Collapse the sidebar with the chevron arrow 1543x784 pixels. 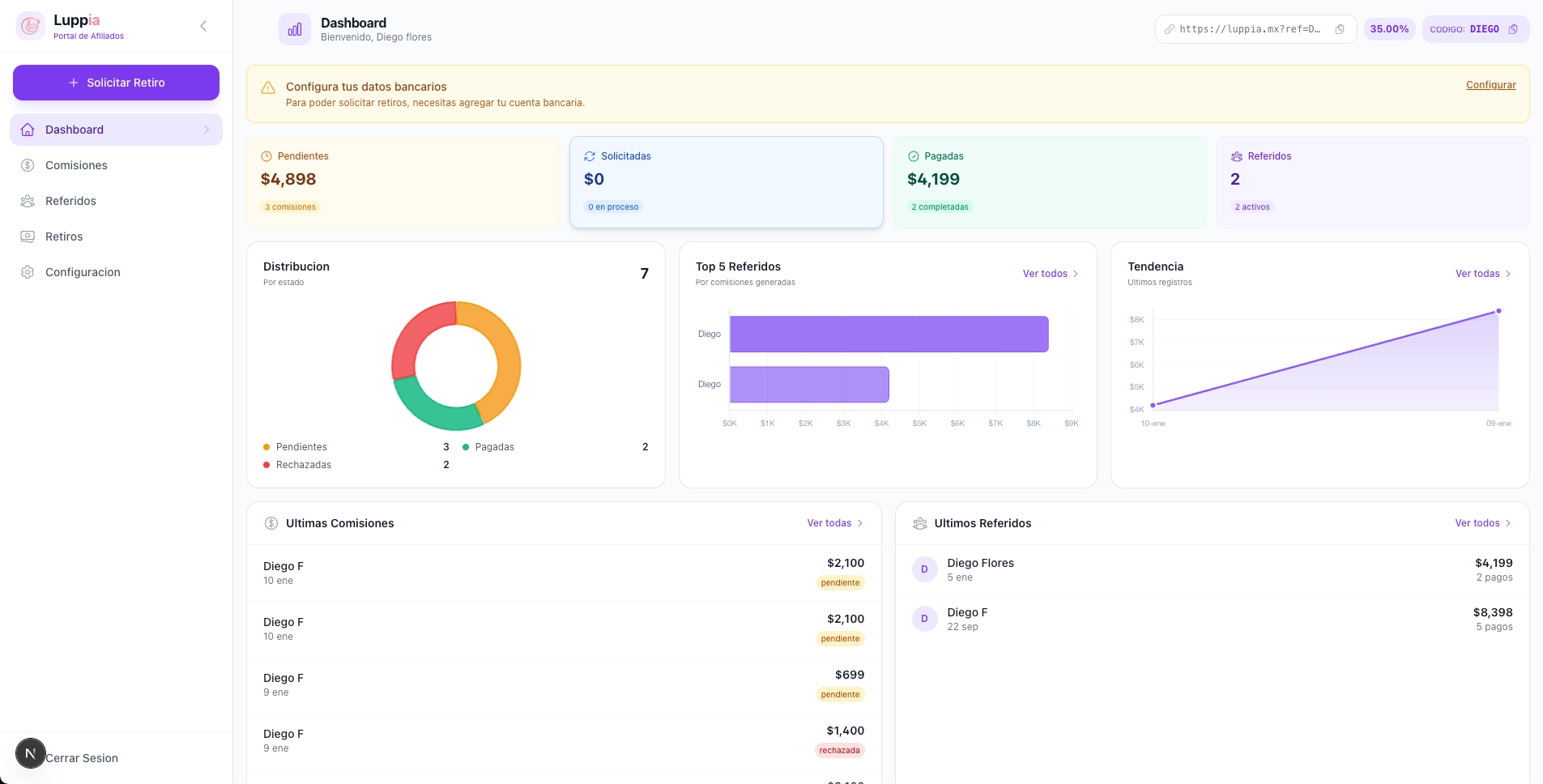[x=203, y=26]
